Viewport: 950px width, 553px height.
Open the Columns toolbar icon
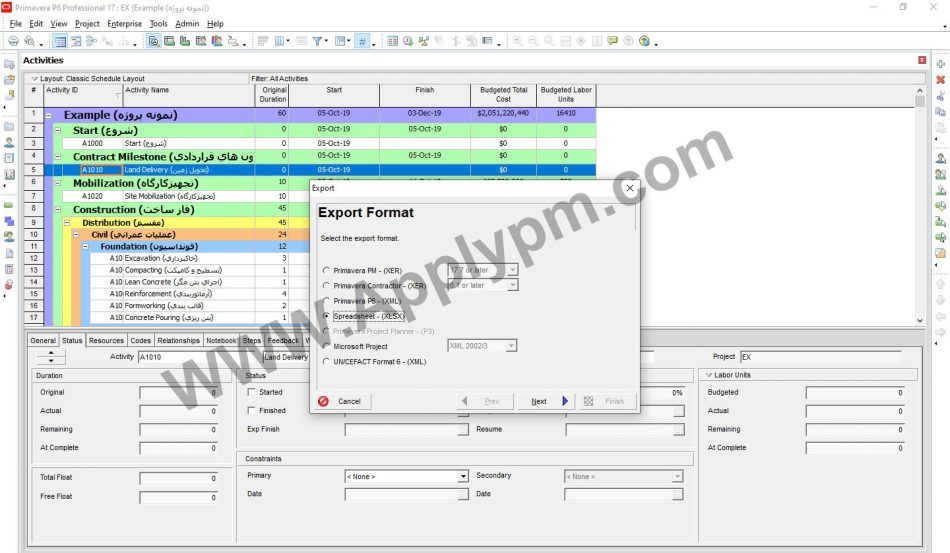click(279, 41)
